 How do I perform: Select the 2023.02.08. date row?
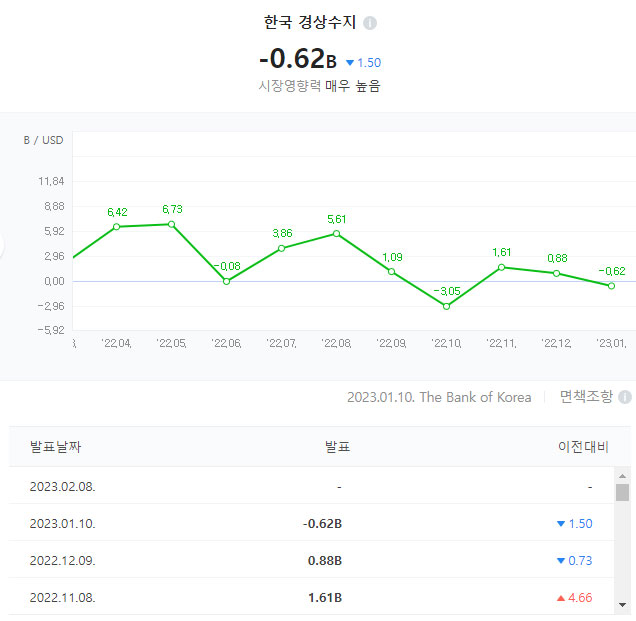(x=311, y=486)
